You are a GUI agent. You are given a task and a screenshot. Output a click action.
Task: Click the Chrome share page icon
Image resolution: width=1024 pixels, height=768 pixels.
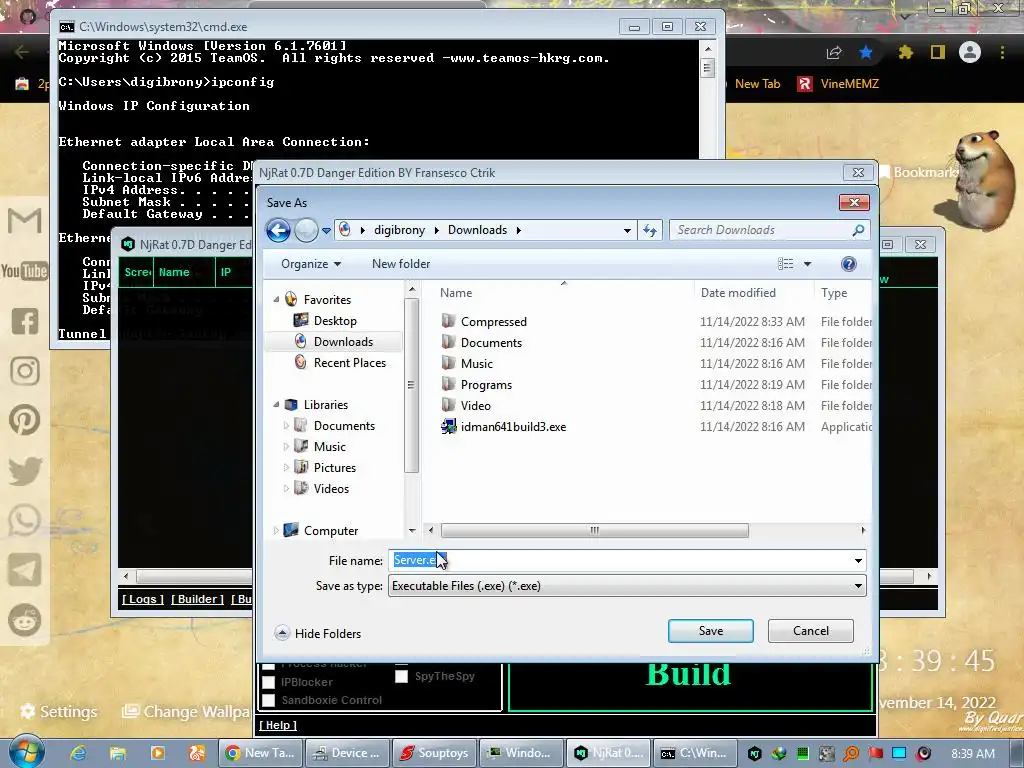coord(834,52)
